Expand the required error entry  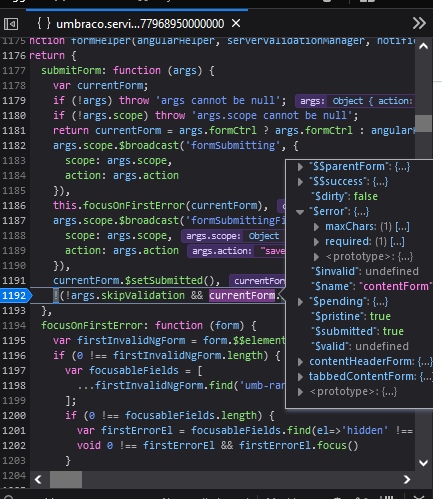pos(316,242)
